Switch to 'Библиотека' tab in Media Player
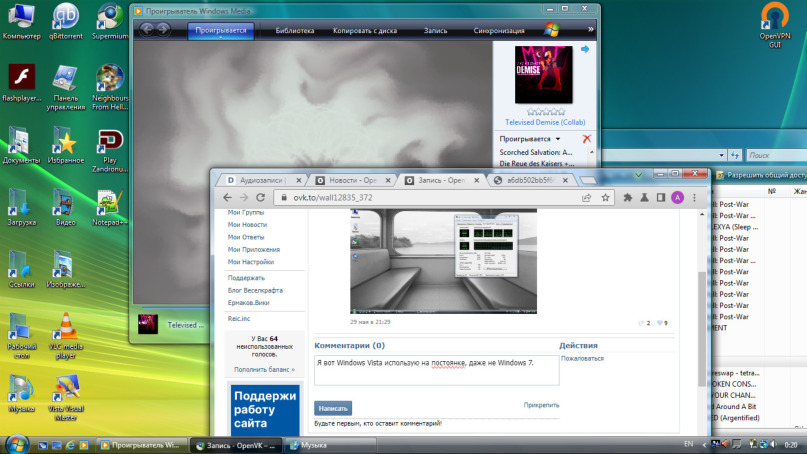Screen dimensions: 807x454 point(294,31)
